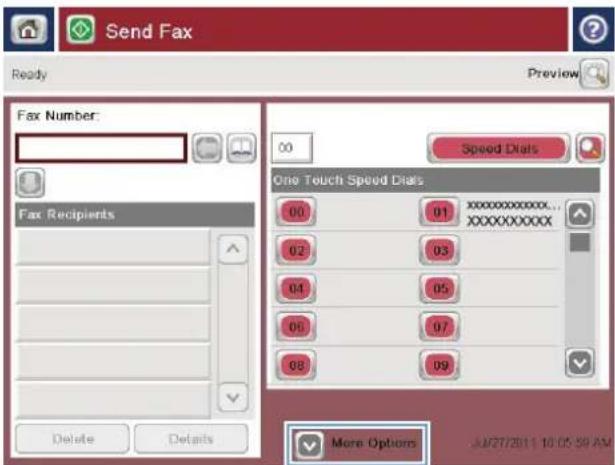The height and width of the screenshot is (465, 615).
Task: Move Fax Recipients list down arrow
Action: (x=233, y=398)
